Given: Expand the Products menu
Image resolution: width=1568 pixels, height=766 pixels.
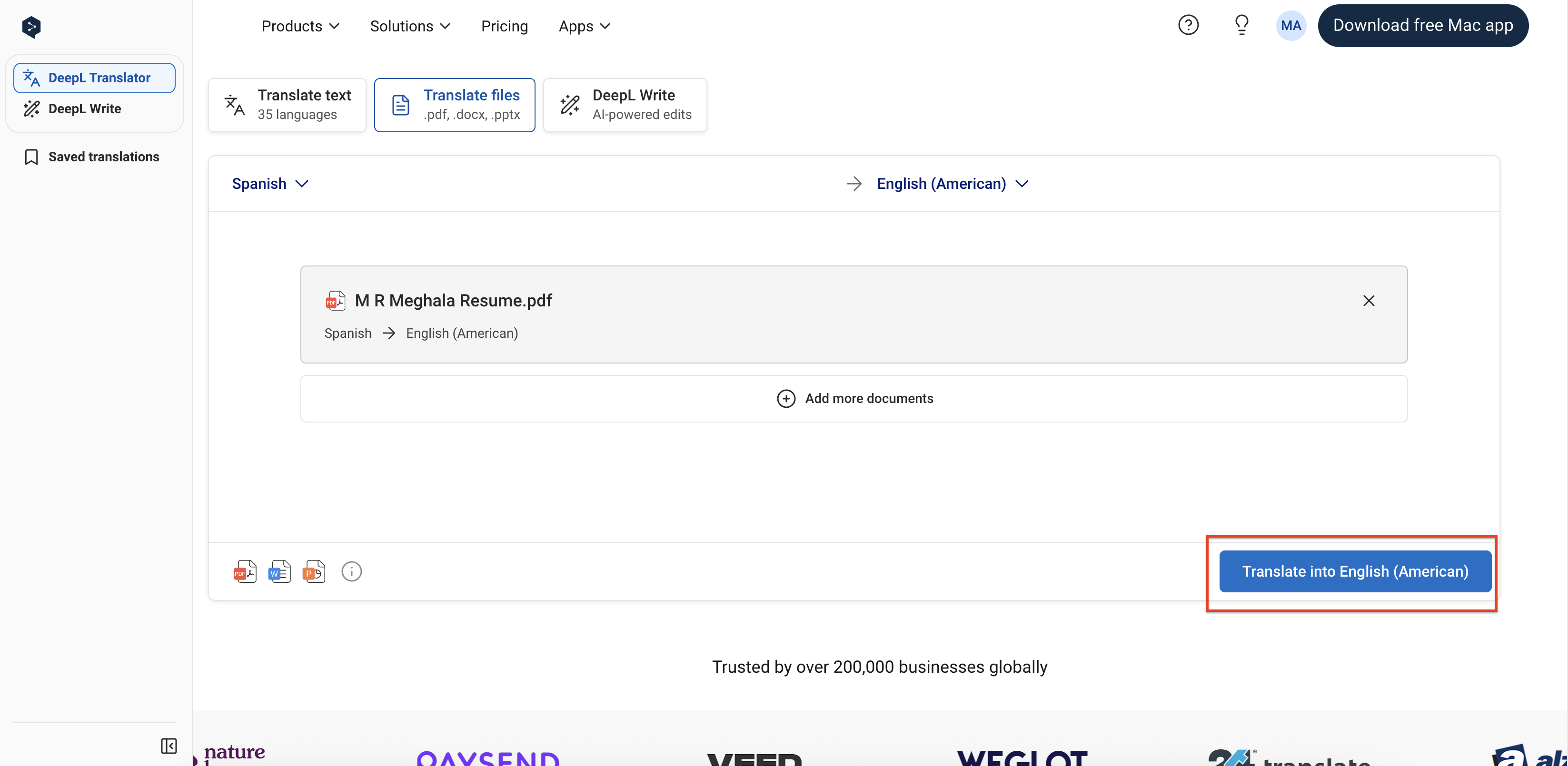Looking at the screenshot, I should click(300, 26).
